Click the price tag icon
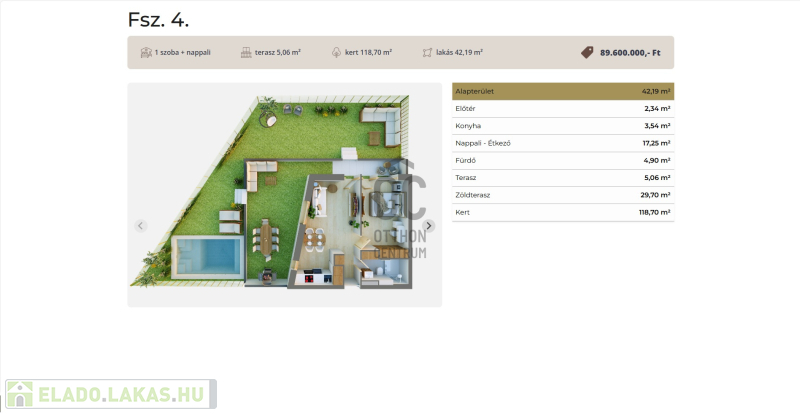 (x=587, y=52)
